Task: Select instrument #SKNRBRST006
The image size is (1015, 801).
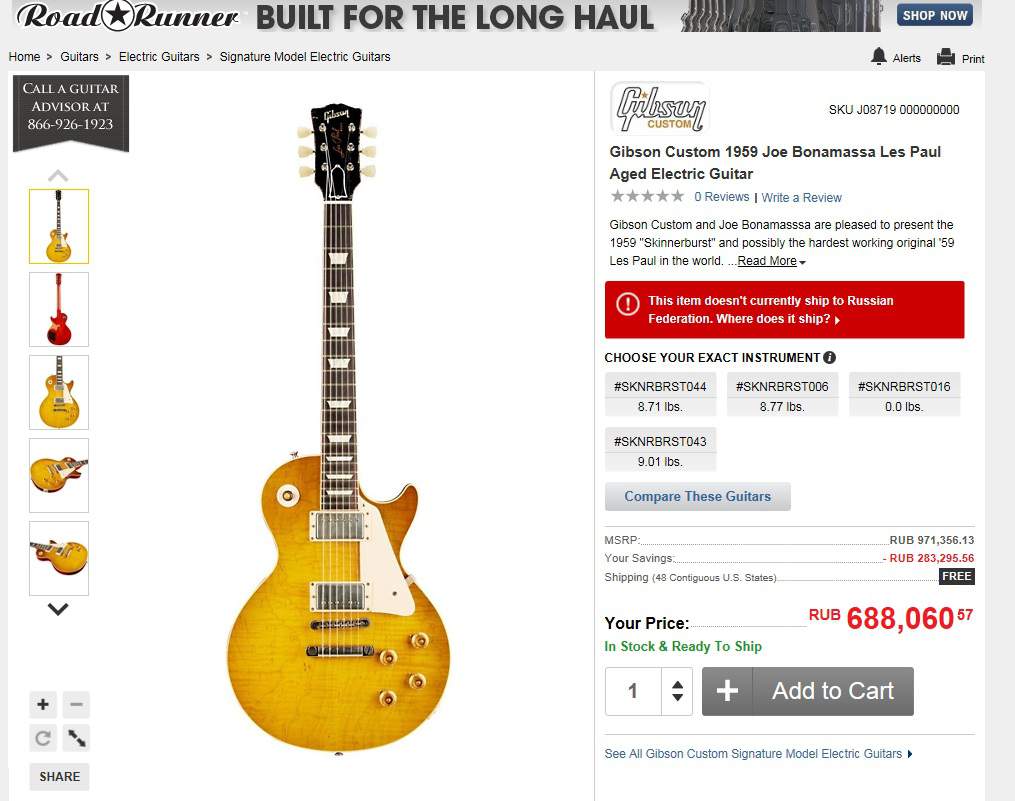Action: [x=782, y=395]
